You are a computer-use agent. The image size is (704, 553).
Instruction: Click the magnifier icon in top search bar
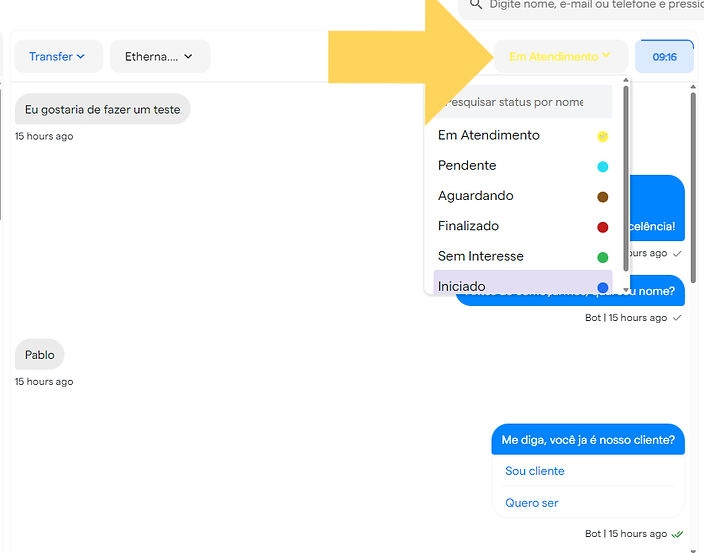475,5
